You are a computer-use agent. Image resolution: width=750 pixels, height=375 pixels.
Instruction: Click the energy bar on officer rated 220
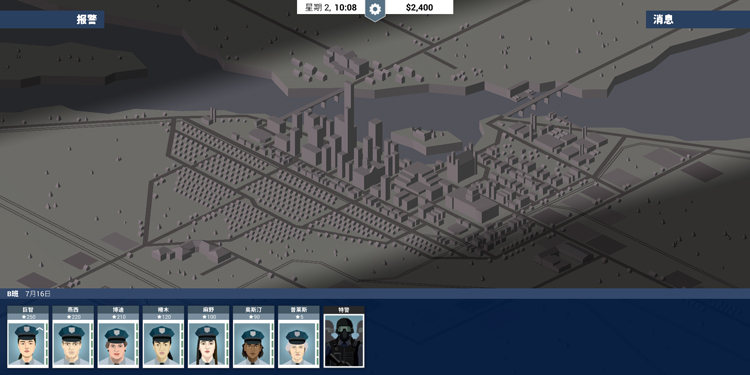tap(91, 343)
